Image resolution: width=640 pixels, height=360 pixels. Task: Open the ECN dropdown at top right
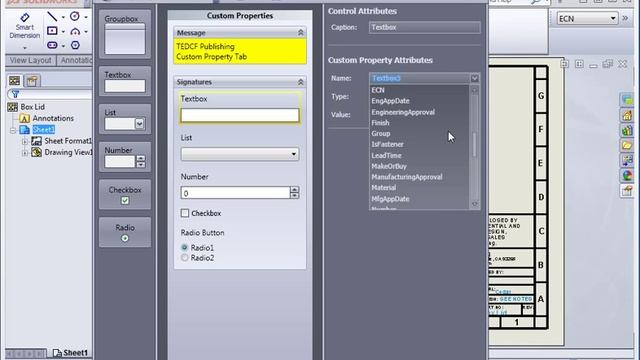coord(613,18)
